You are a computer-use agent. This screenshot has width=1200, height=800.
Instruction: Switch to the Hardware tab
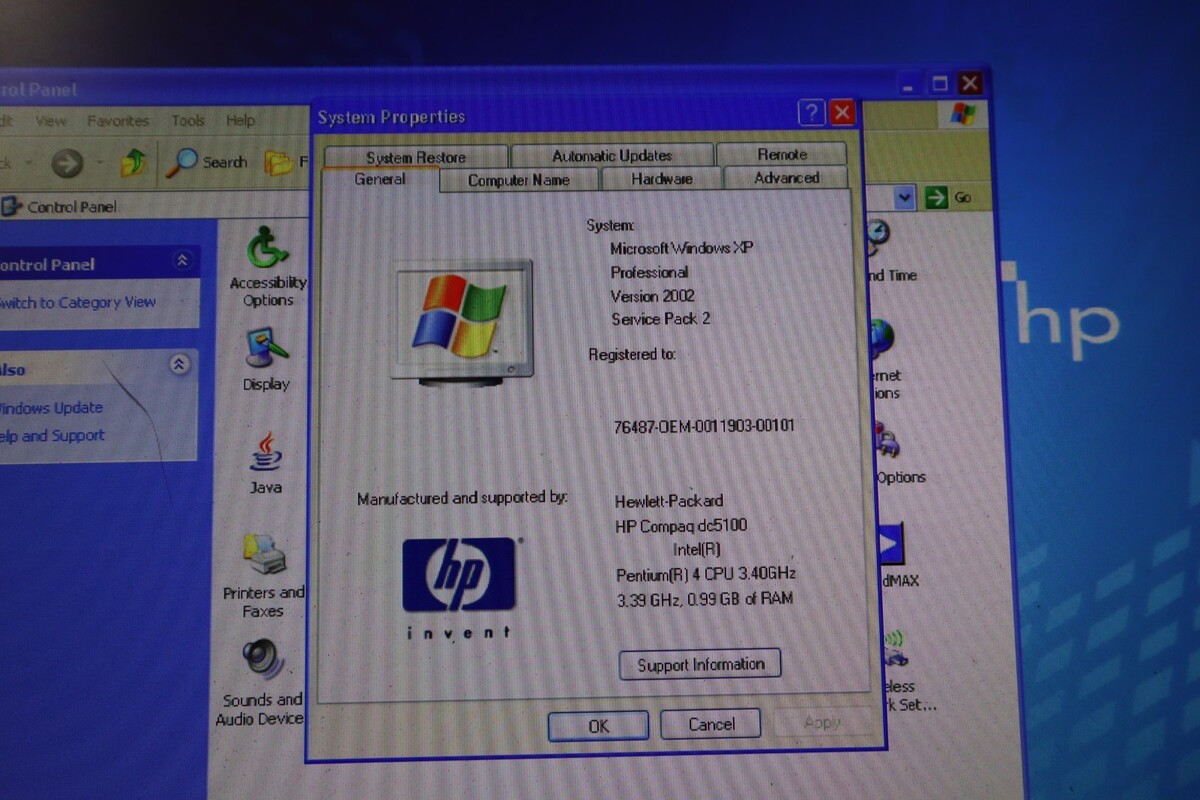tap(661, 179)
